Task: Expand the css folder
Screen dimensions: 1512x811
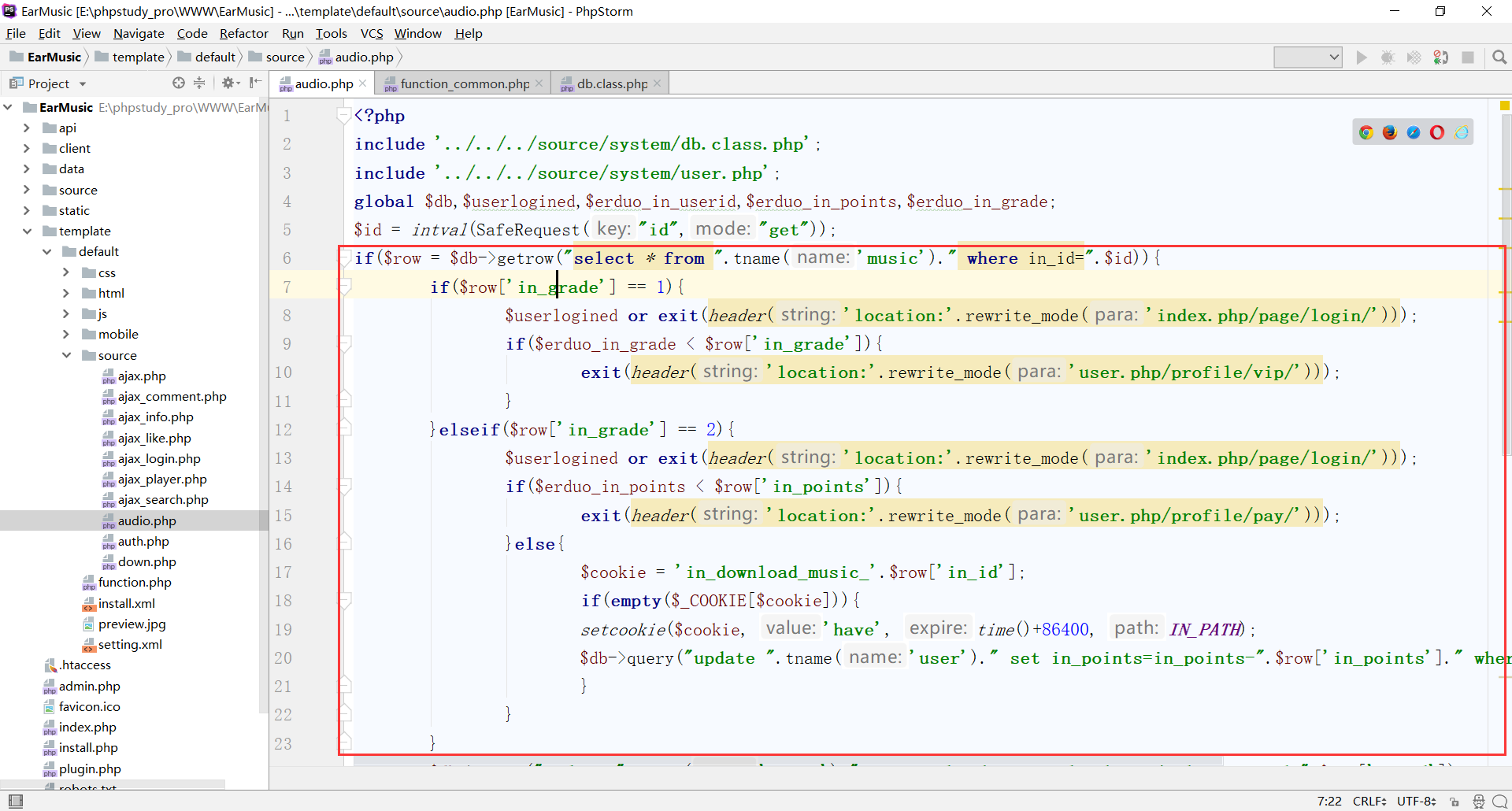Action: click(x=66, y=272)
